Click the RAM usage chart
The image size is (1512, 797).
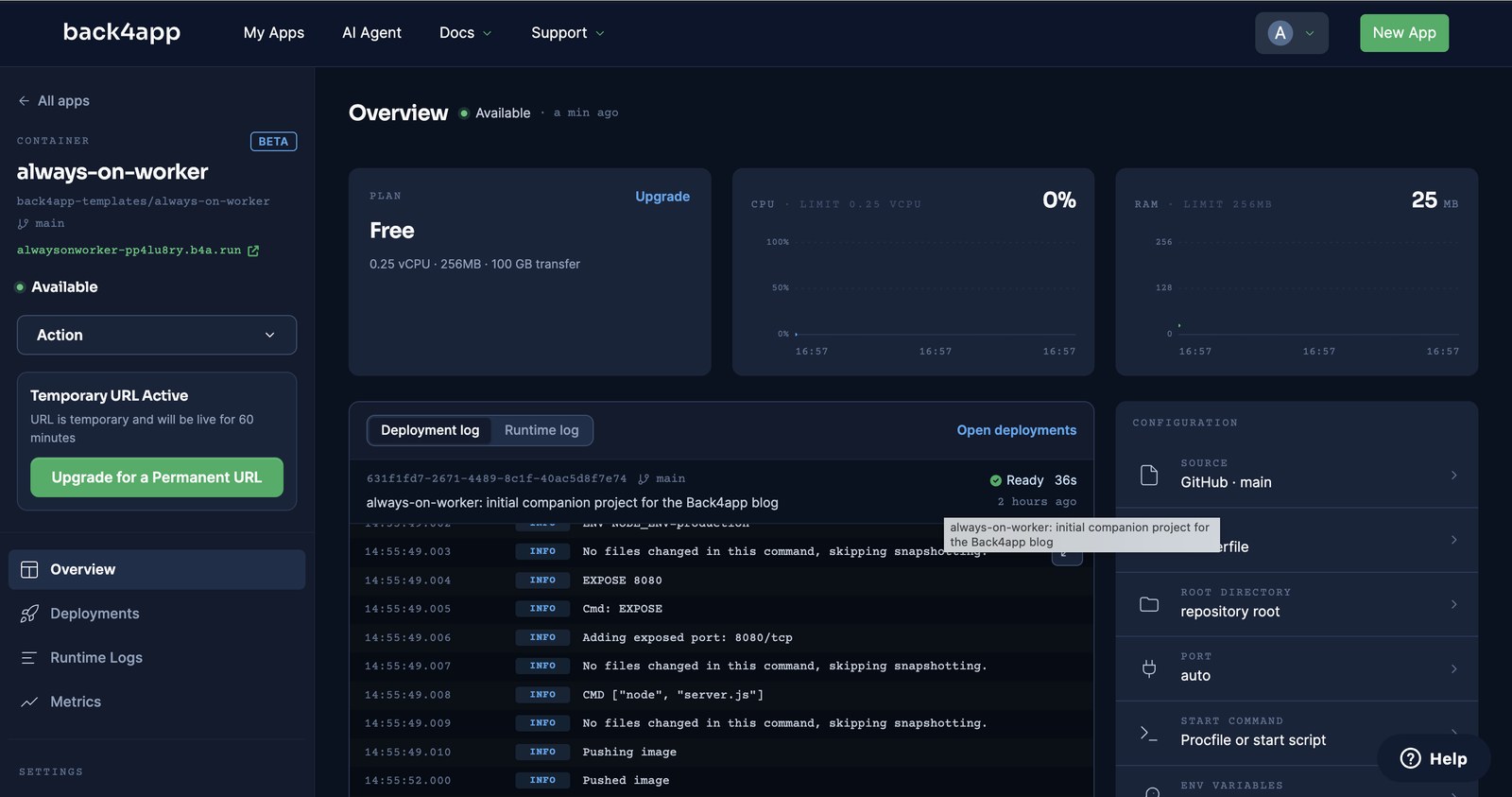pos(1305,296)
